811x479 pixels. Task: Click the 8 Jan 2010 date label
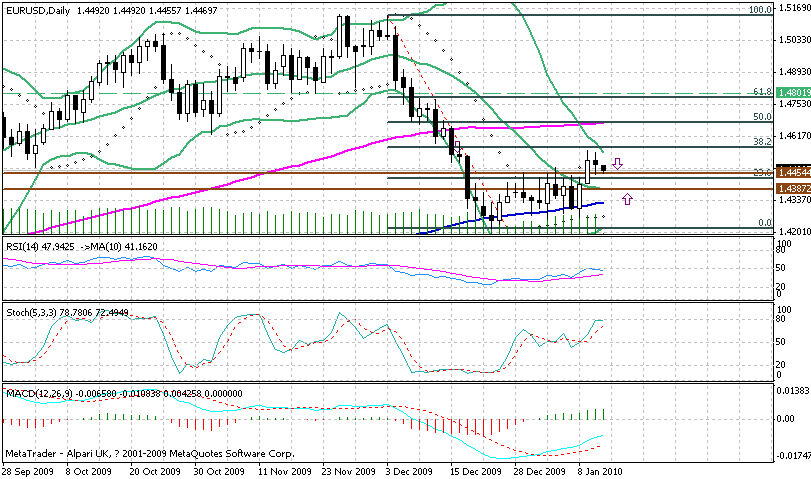pyautogui.click(x=600, y=471)
